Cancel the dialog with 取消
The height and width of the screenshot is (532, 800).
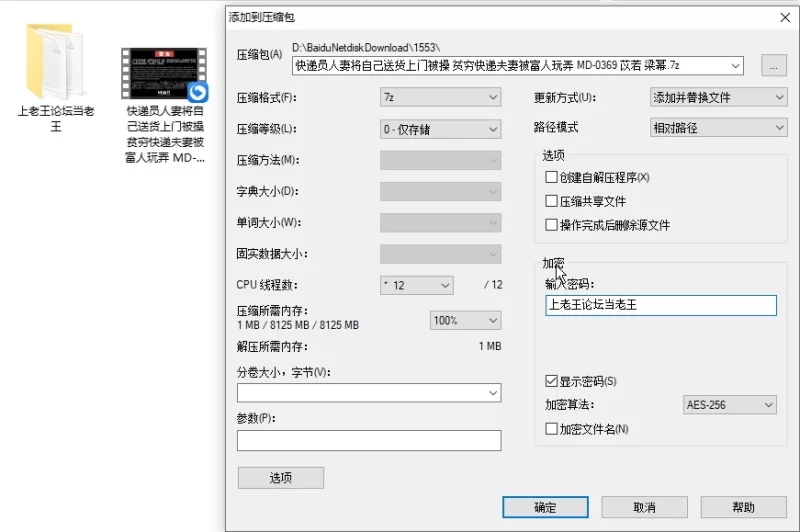(x=644, y=507)
